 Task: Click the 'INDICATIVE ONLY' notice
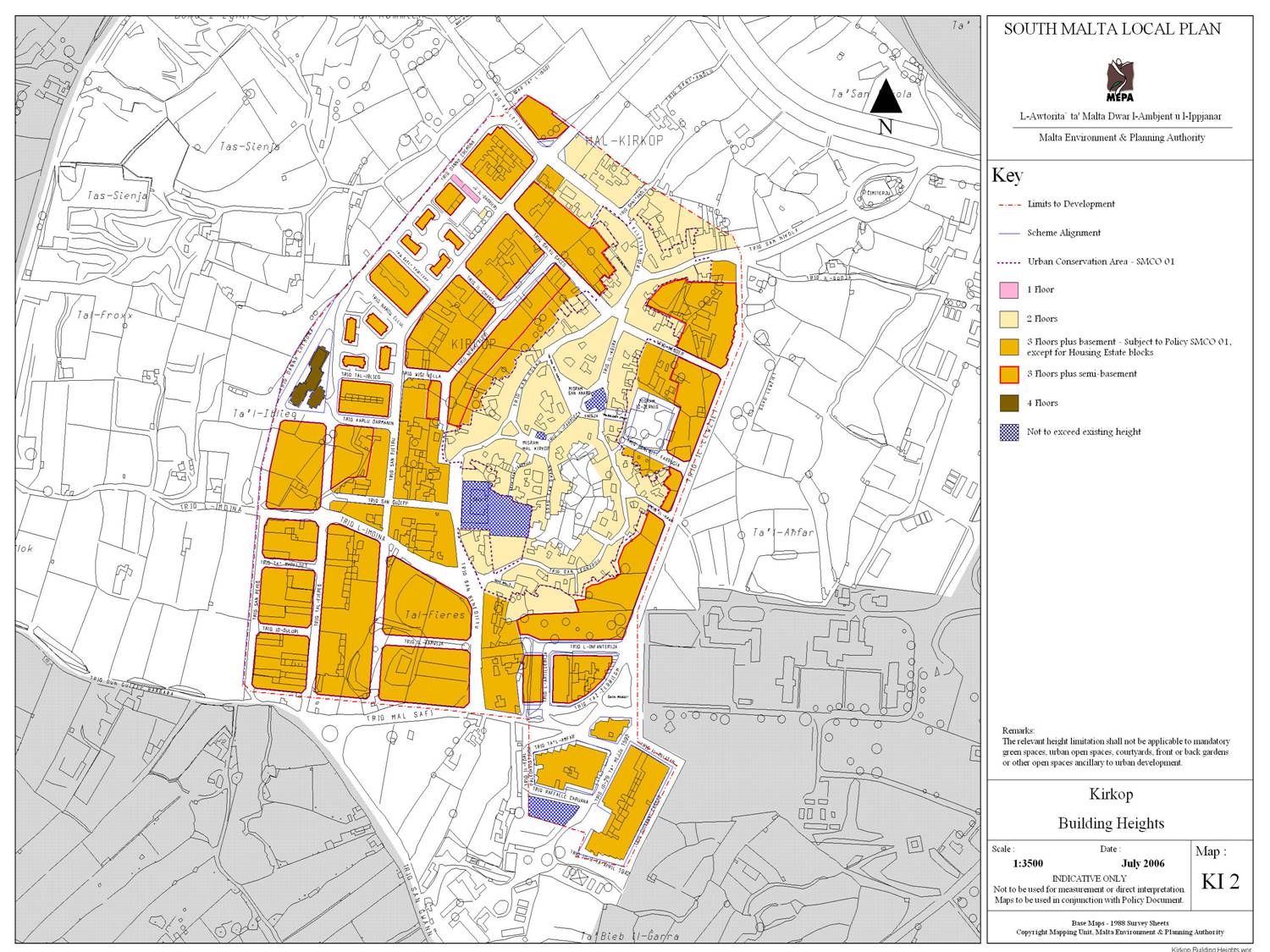click(1090, 878)
